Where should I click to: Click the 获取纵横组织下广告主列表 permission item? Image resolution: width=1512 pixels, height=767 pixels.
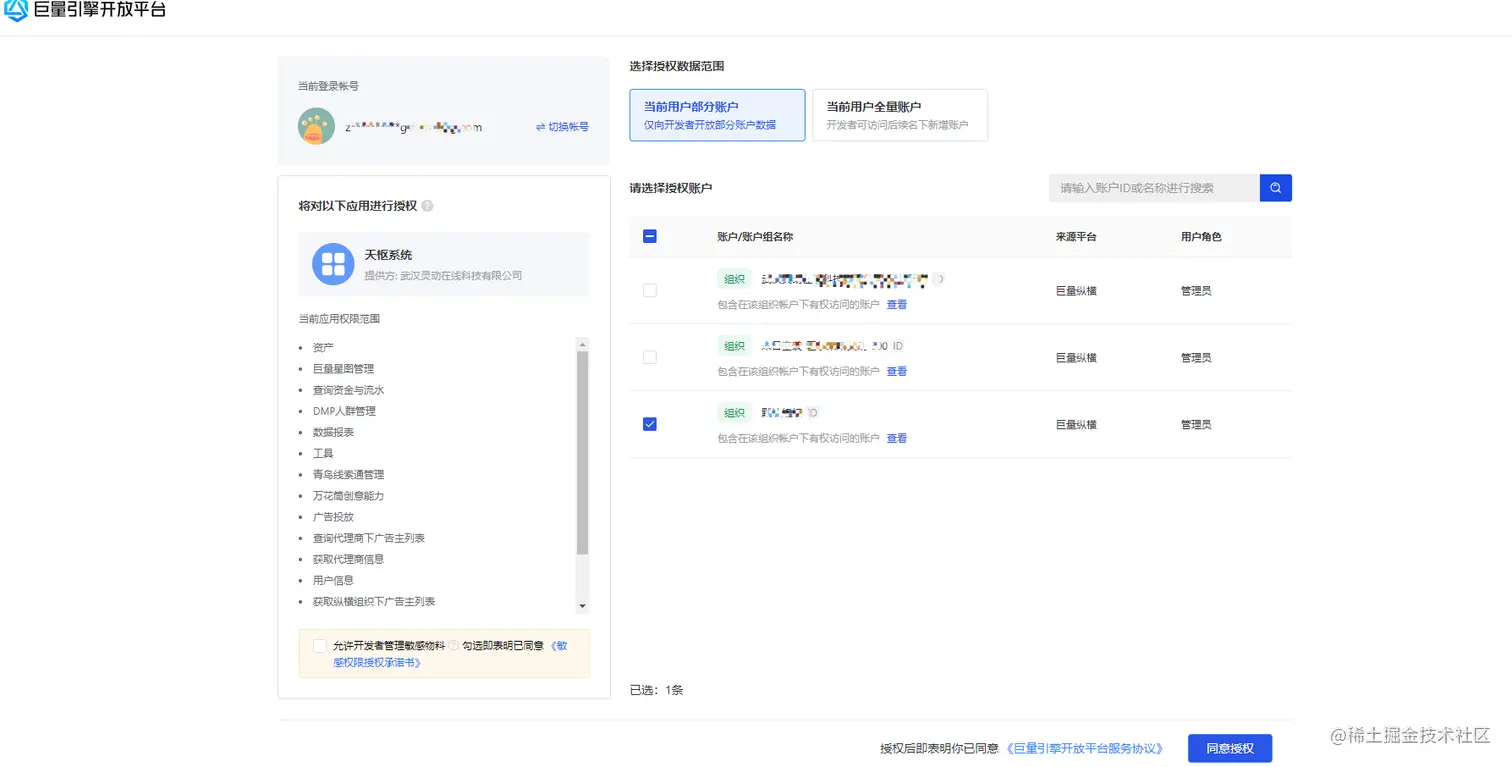tap(374, 602)
